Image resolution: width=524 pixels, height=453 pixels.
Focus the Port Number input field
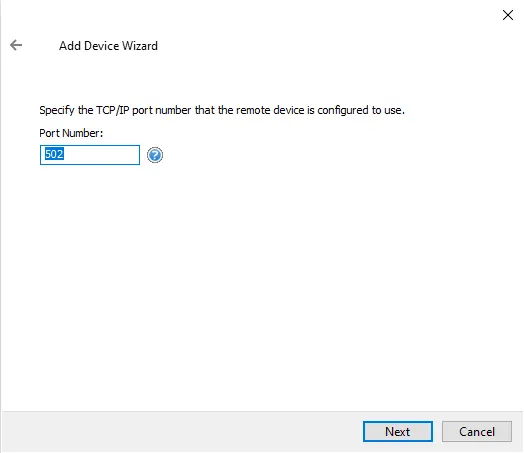[x=90, y=155]
